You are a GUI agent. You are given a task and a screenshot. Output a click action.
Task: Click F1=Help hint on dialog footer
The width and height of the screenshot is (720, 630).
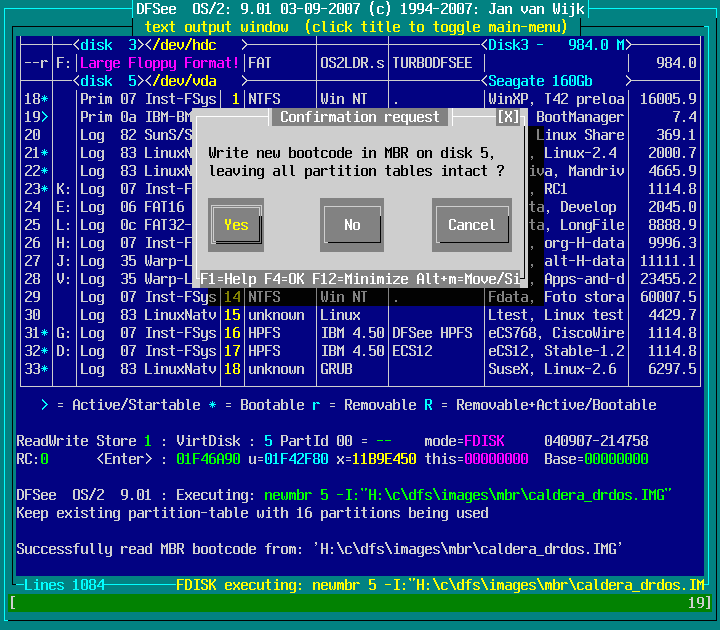click(x=228, y=279)
